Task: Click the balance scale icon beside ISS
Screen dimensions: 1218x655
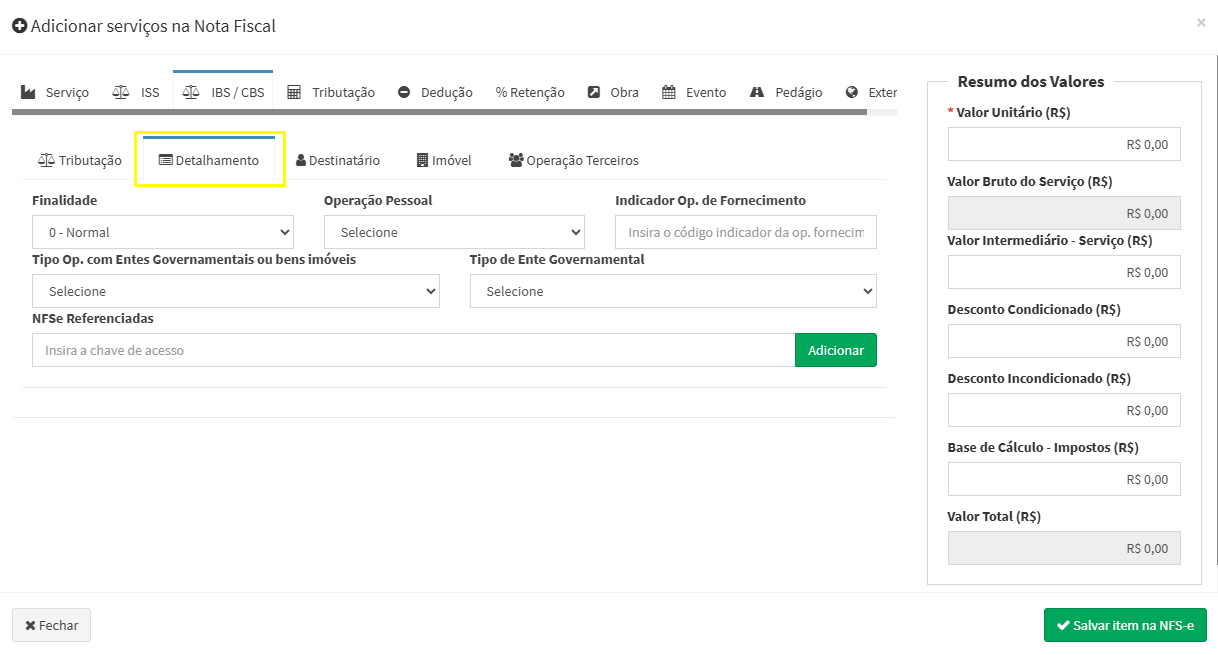Action: point(121,92)
